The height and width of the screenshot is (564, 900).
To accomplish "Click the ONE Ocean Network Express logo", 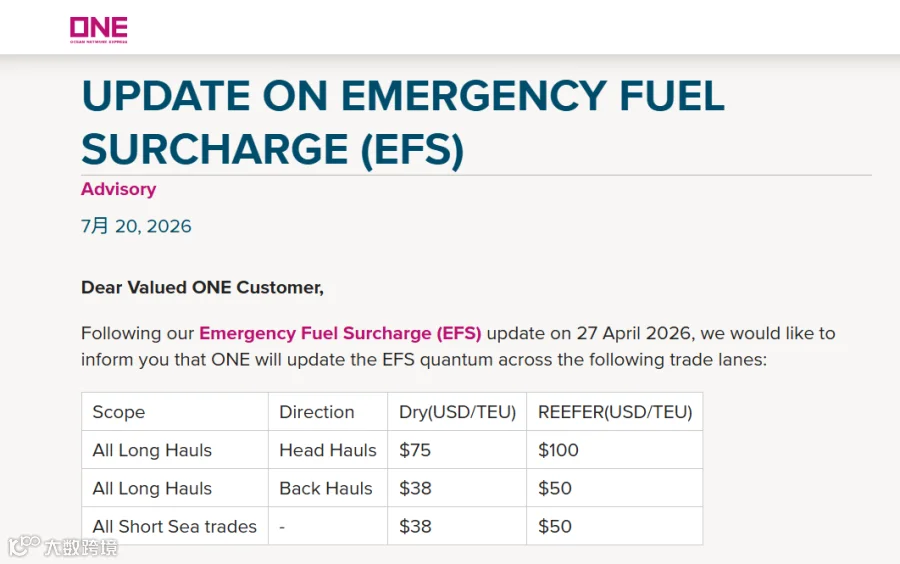I will (99, 30).
